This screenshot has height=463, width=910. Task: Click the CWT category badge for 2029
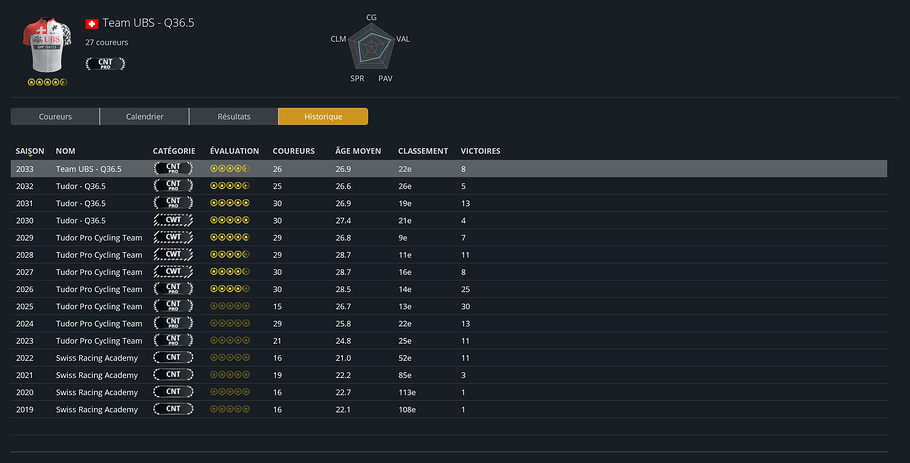coord(173,237)
